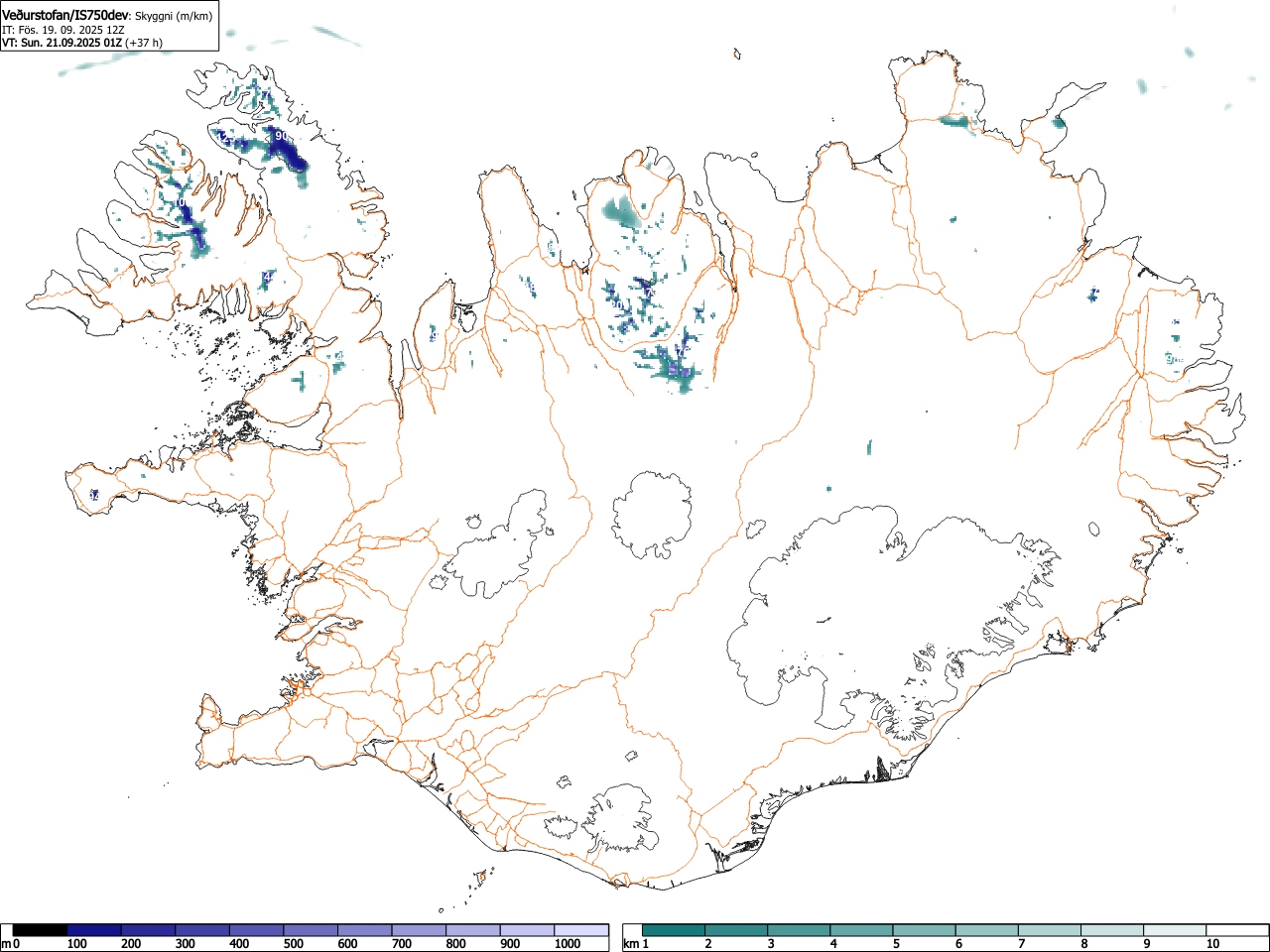Click the "(+37 h)" forecast offset text

coord(144,43)
